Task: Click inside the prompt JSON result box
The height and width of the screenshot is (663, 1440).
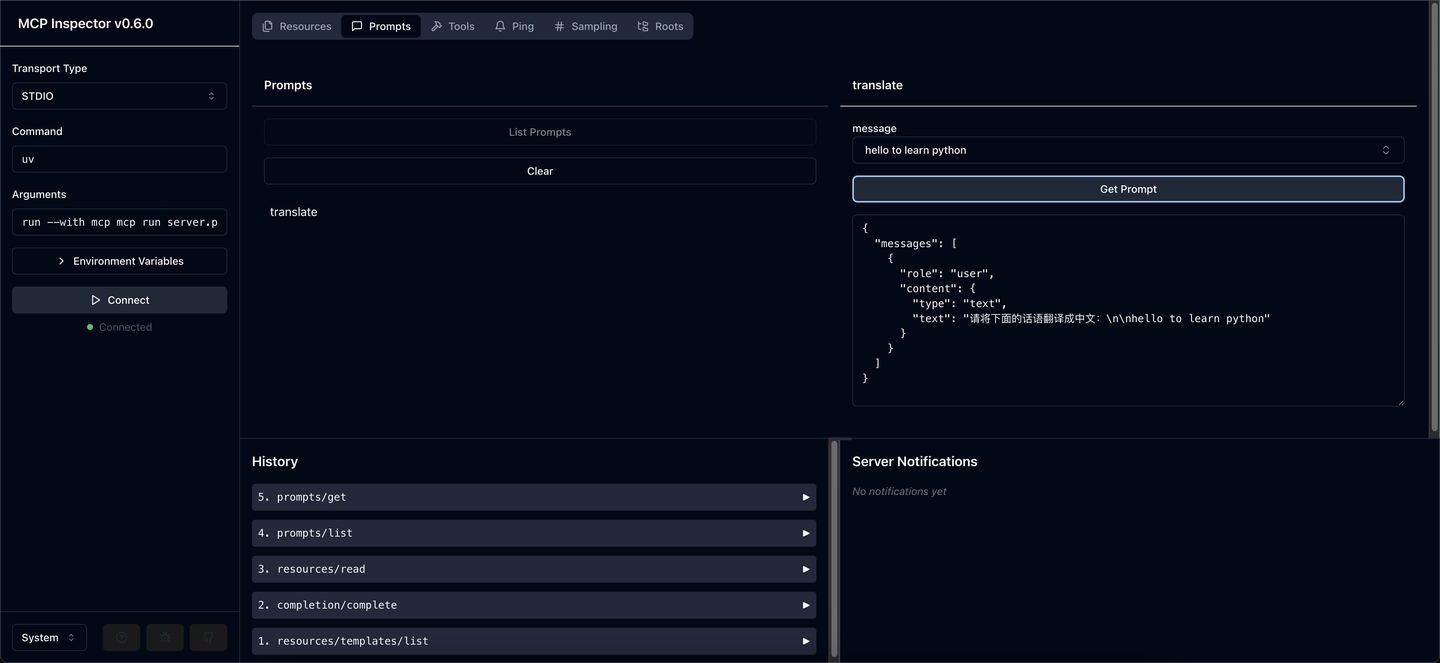Action: click(x=1128, y=310)
